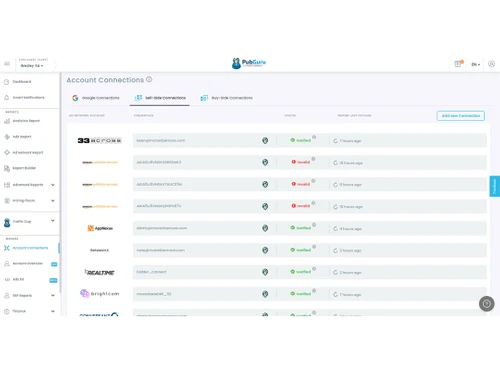
Task: Refresh report for Brightcom connection
Action: pos(336,294)
